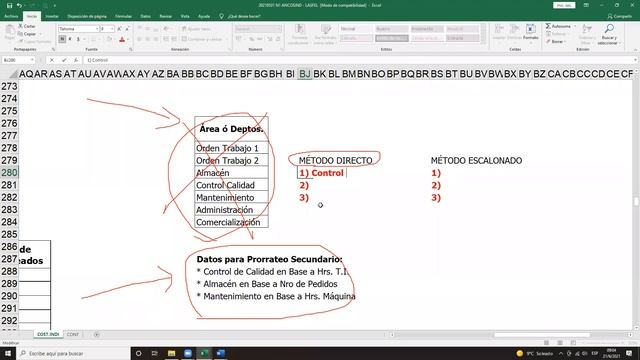Open the Archivo tab

[x=11, y=16]
